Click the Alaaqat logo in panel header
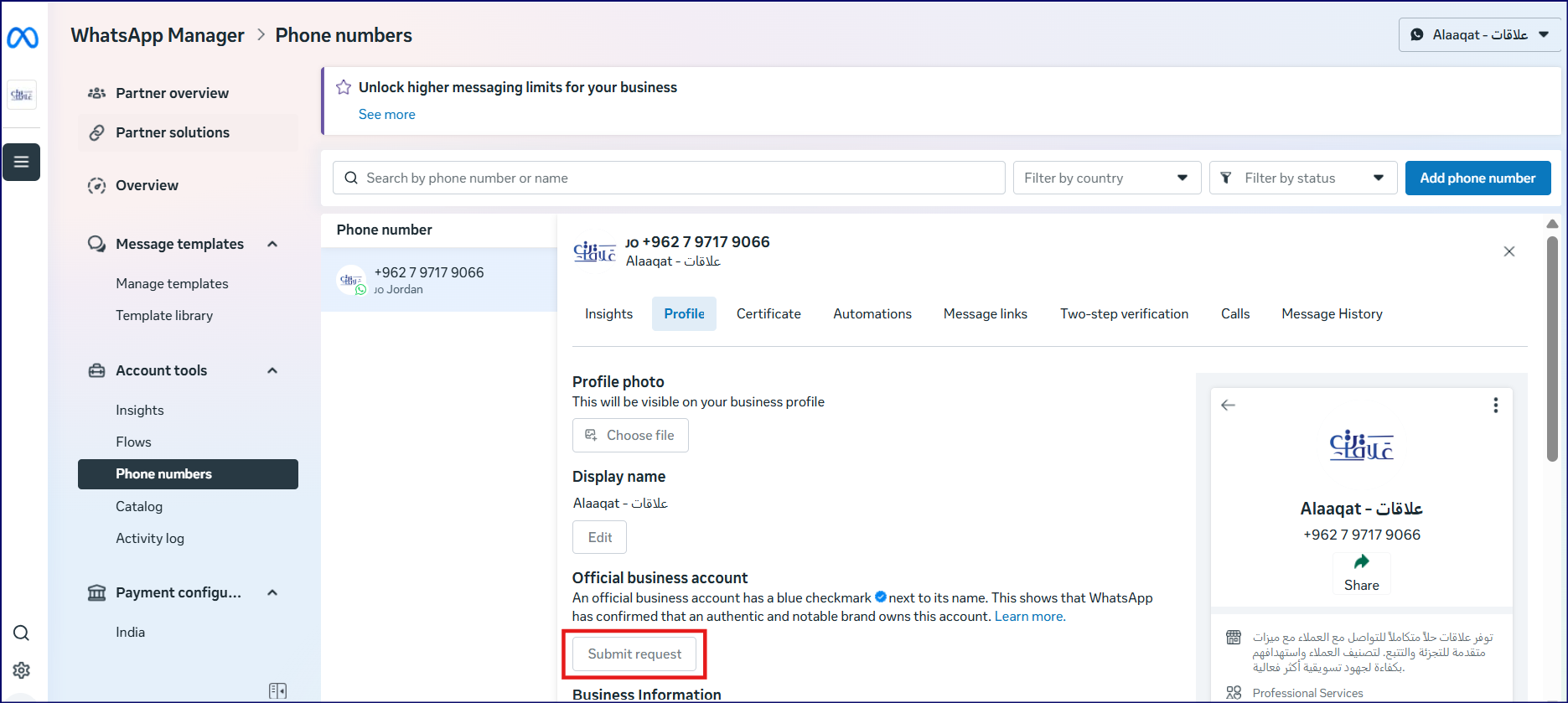This screenshot has height=703, width=1568. pyautogui.click(x=595, y=251)
